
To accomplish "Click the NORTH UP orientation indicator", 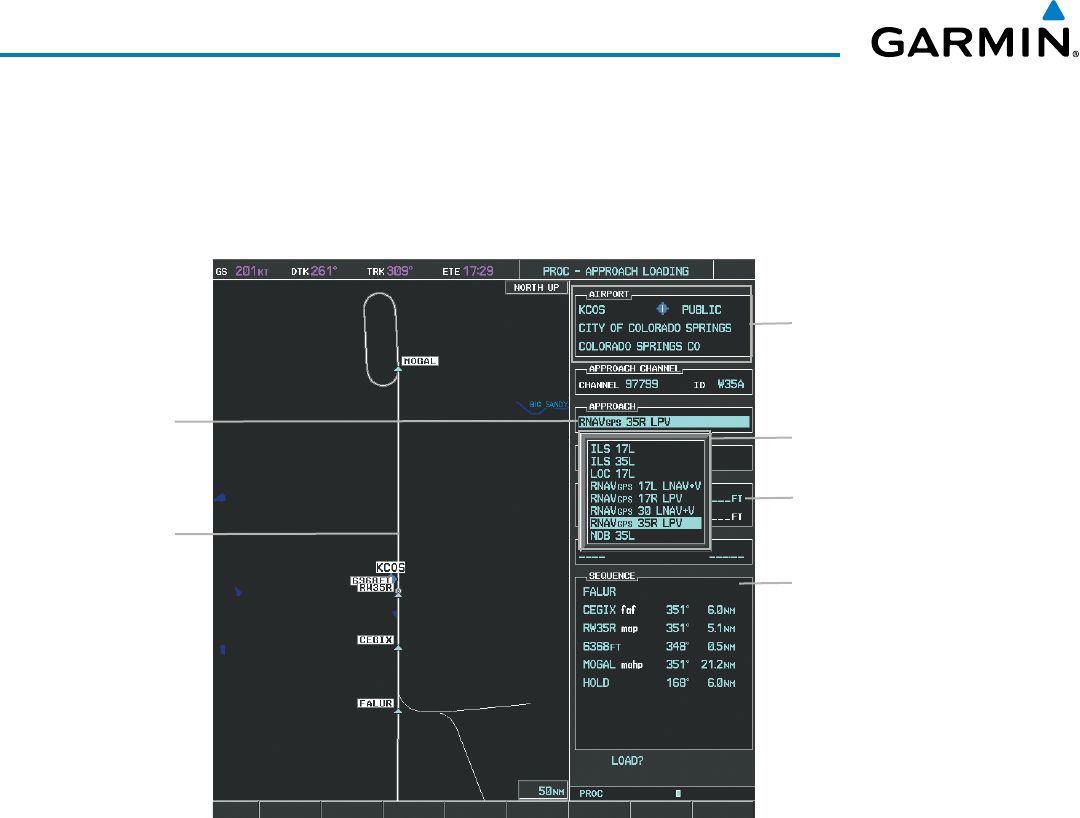I will coord(537,287).
